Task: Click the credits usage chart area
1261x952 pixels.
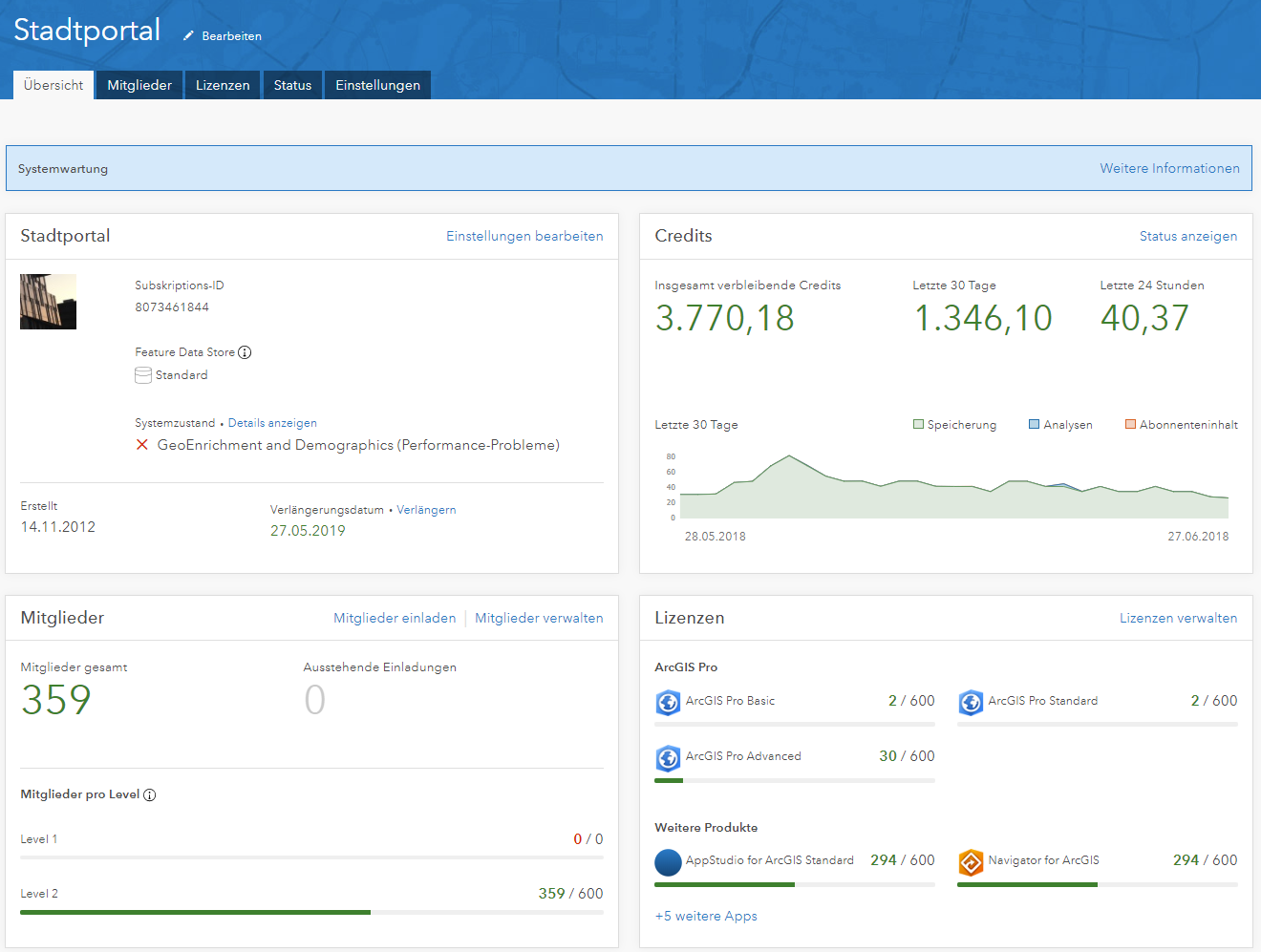Action: pos(954,487)
